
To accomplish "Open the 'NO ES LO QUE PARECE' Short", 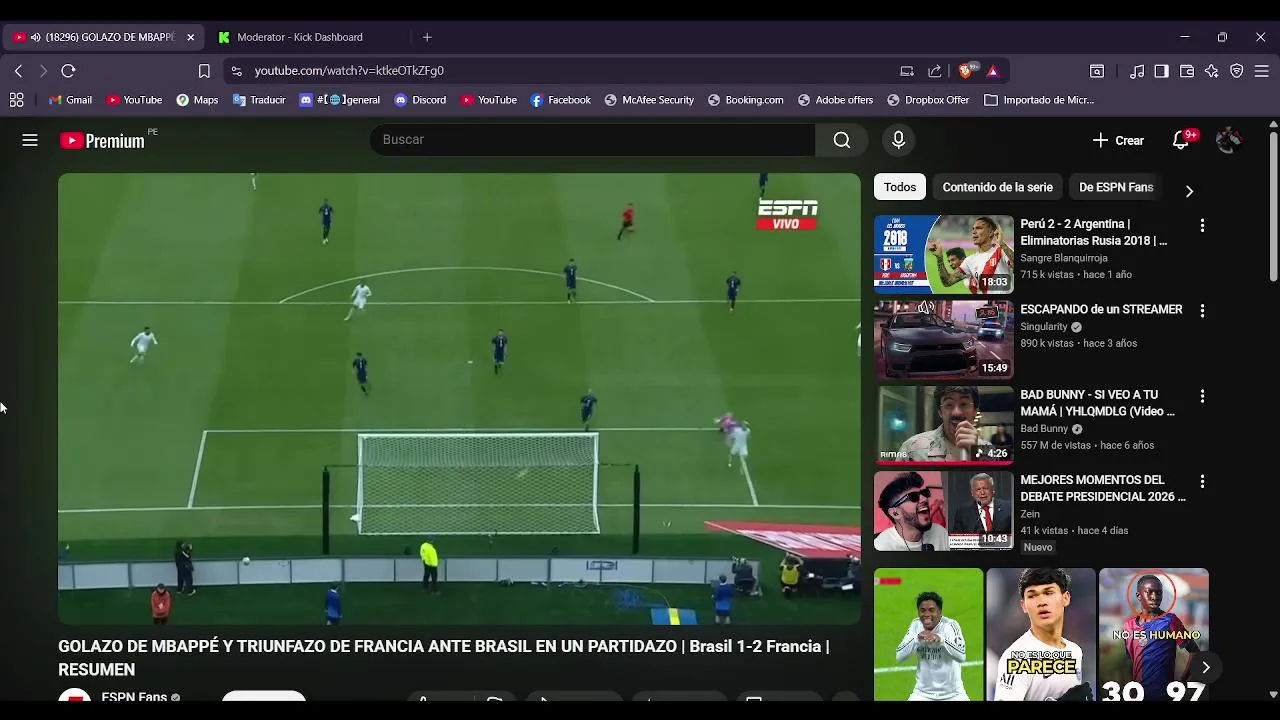I will [1041, 635].
